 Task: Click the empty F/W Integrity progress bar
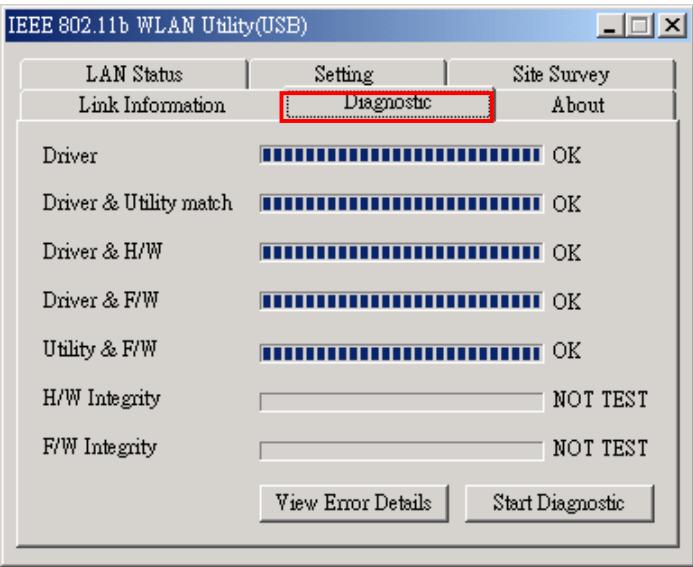pos(401,450)
